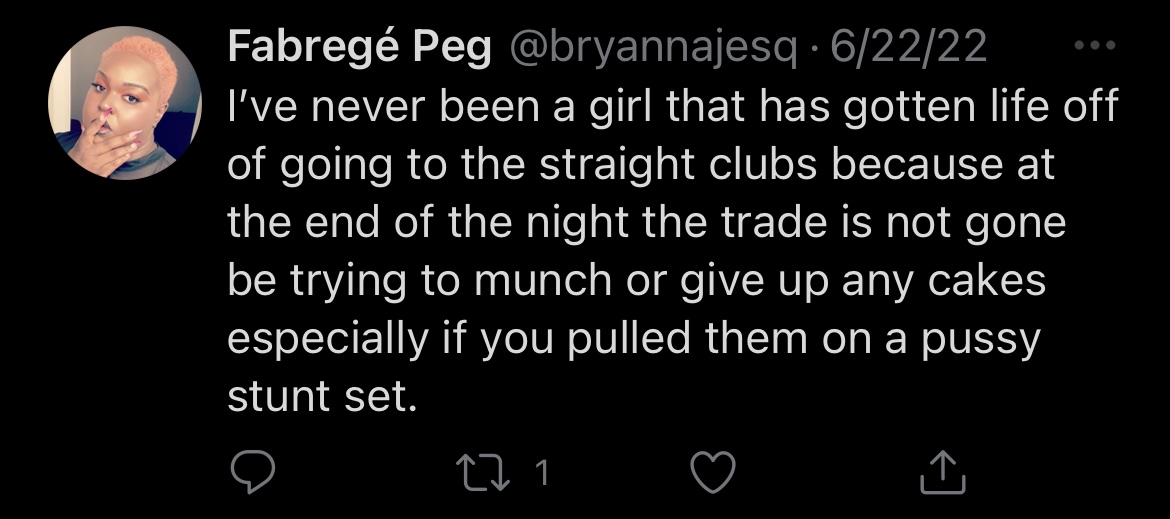
Task: Tap the final words "stunt set."
Action: pos(322,396)
